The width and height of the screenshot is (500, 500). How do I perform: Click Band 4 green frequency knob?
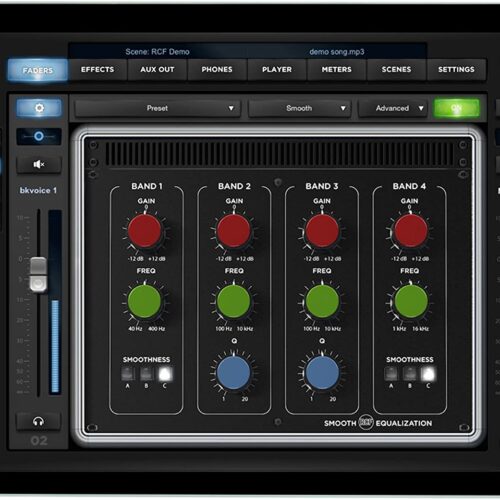pyautogui.click(x=411, y=301)
